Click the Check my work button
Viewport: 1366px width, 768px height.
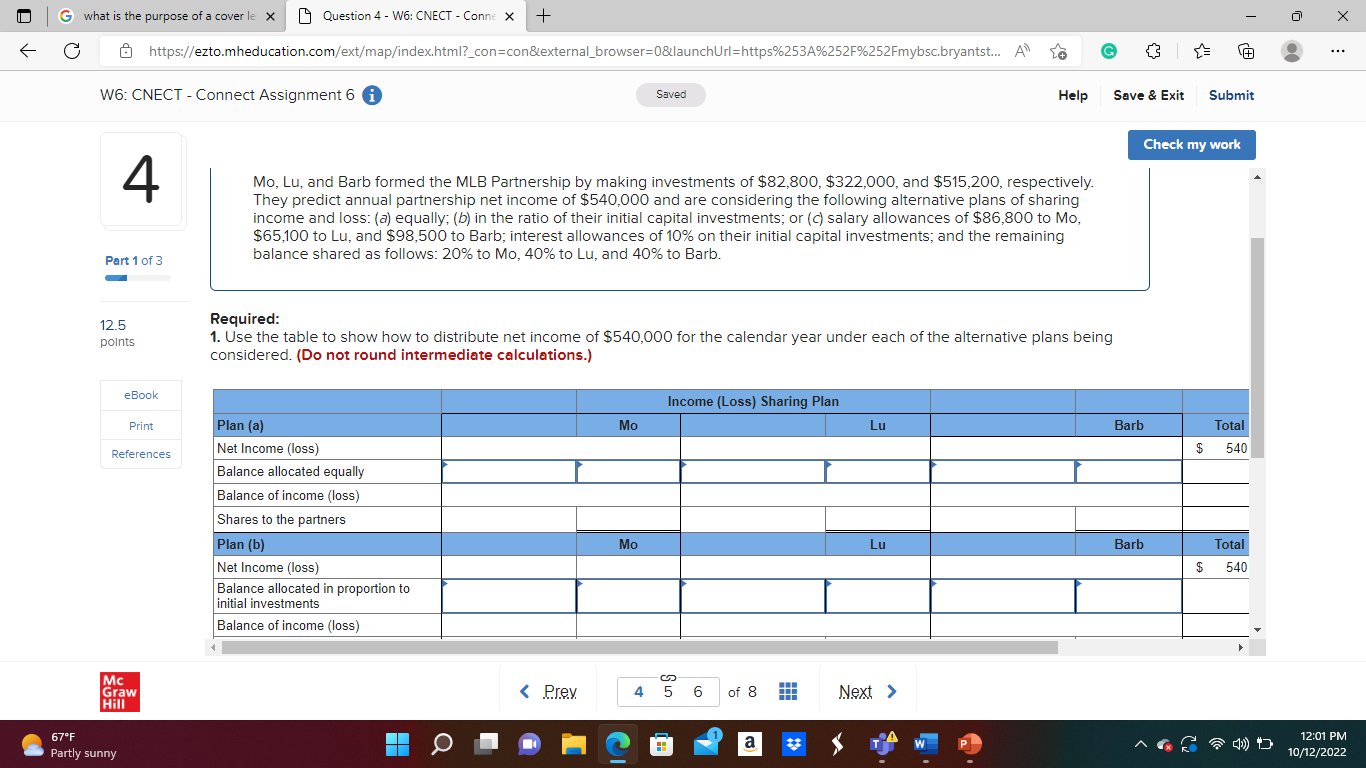pyautogui.click(x=1191, y=144)
